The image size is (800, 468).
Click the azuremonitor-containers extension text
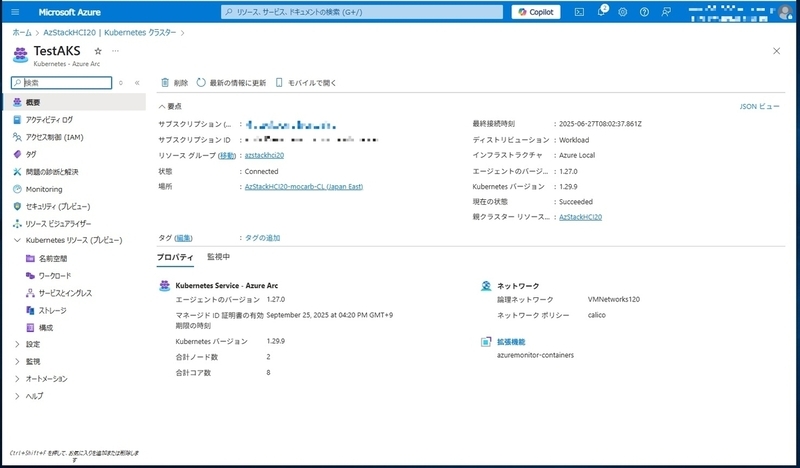535,355
